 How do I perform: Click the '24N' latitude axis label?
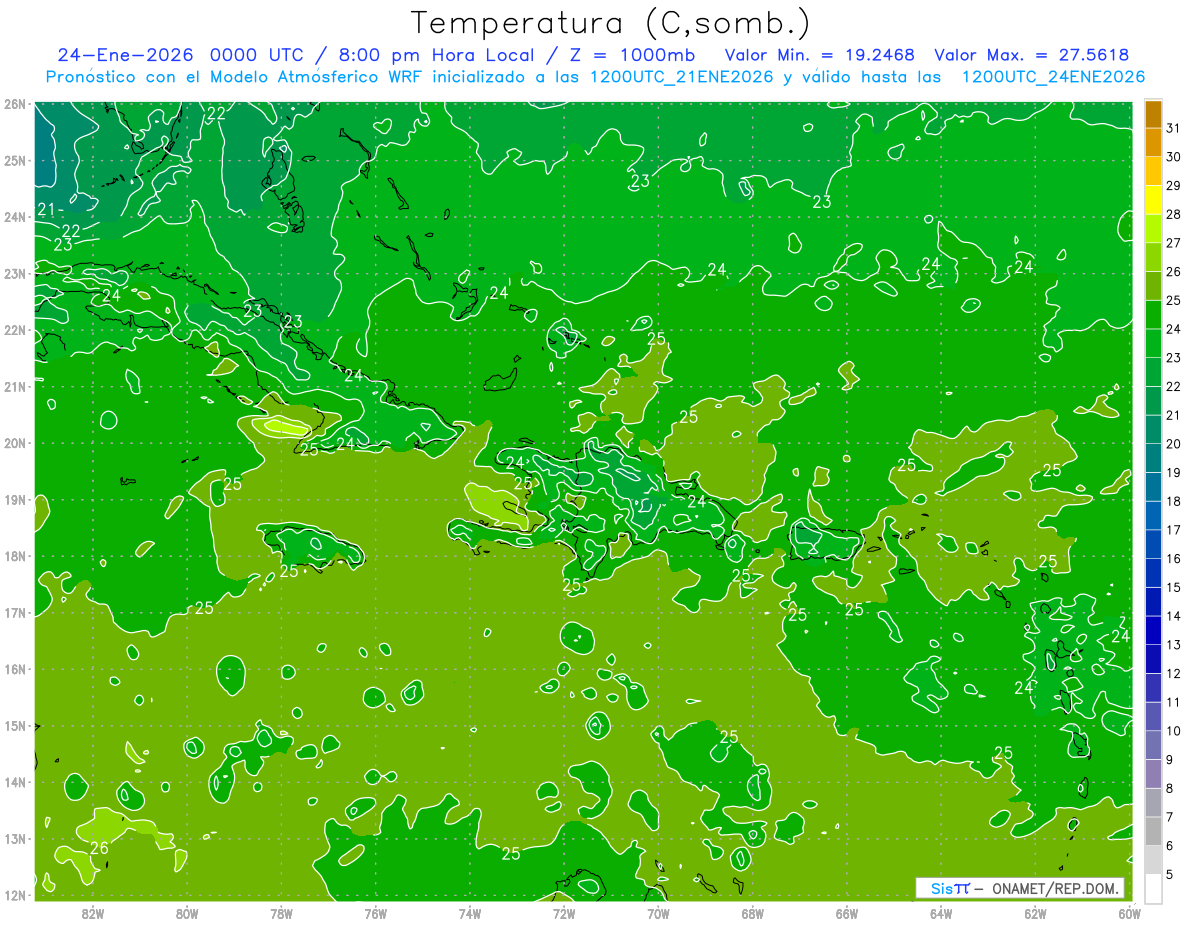point(15,217)
